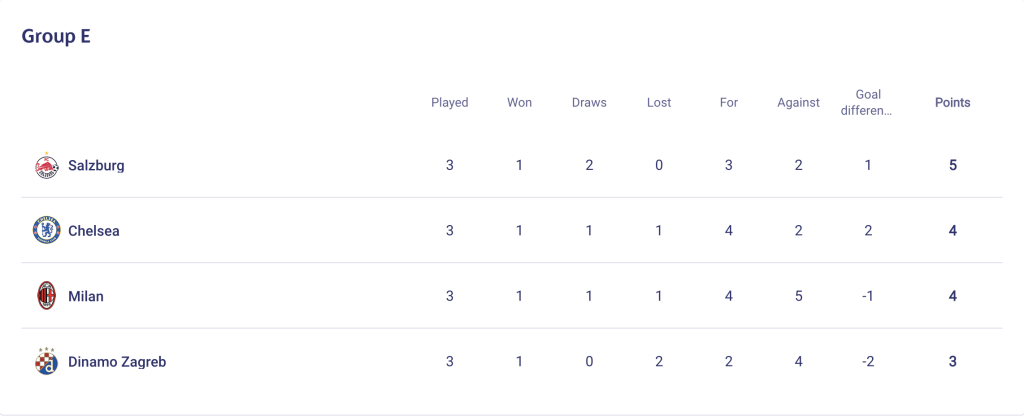Open the Dinamo Zagreb team link
Image resolution: width=1024 pixels, height=416 pixels.
tap(117, 362)
